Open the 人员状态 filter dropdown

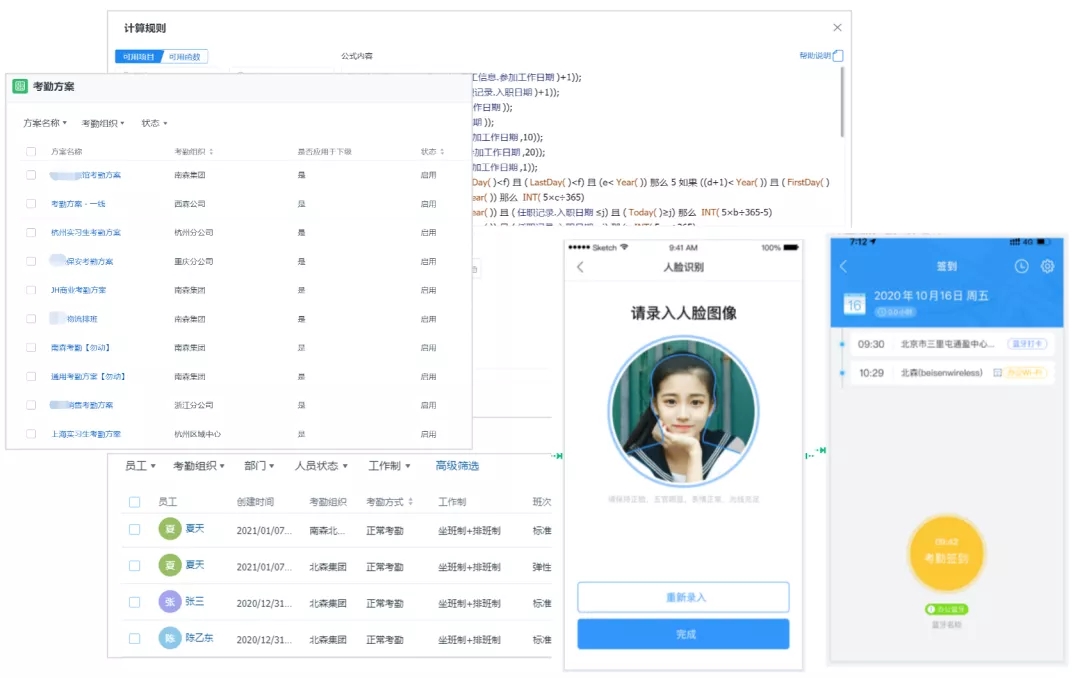point(321,466)
